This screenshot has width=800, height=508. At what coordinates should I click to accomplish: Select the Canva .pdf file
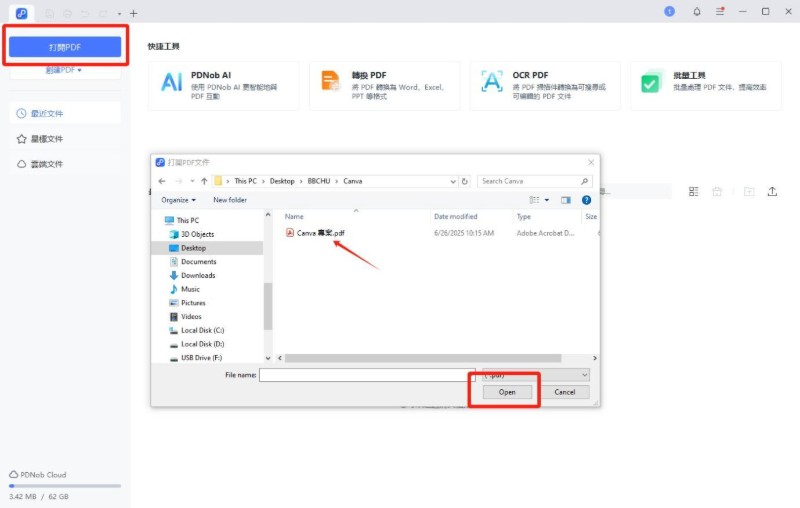tap(315, 233)
